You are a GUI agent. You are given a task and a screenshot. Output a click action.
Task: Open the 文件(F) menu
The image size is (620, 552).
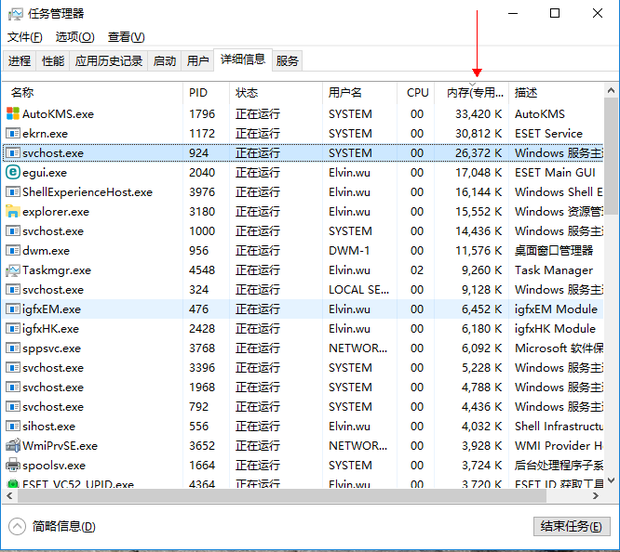[x=25, y=37]
